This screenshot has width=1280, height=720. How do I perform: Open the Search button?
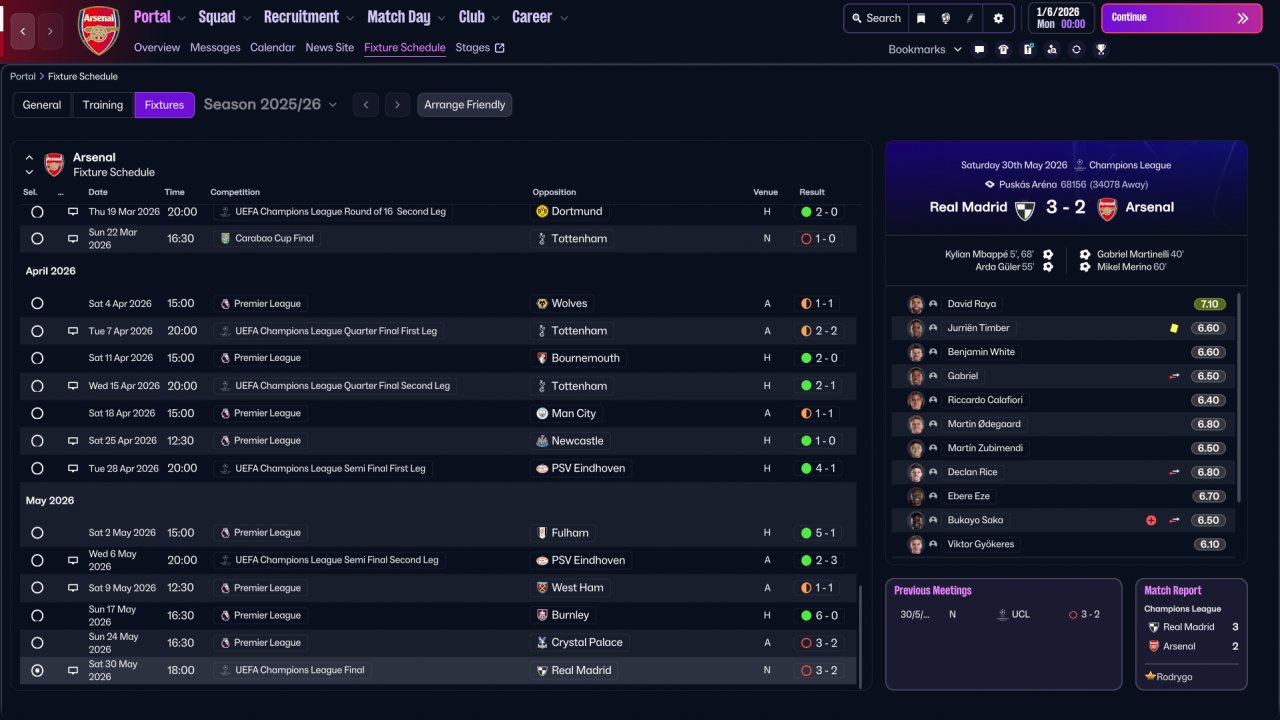pyautogui.click(x=874, y=18)
